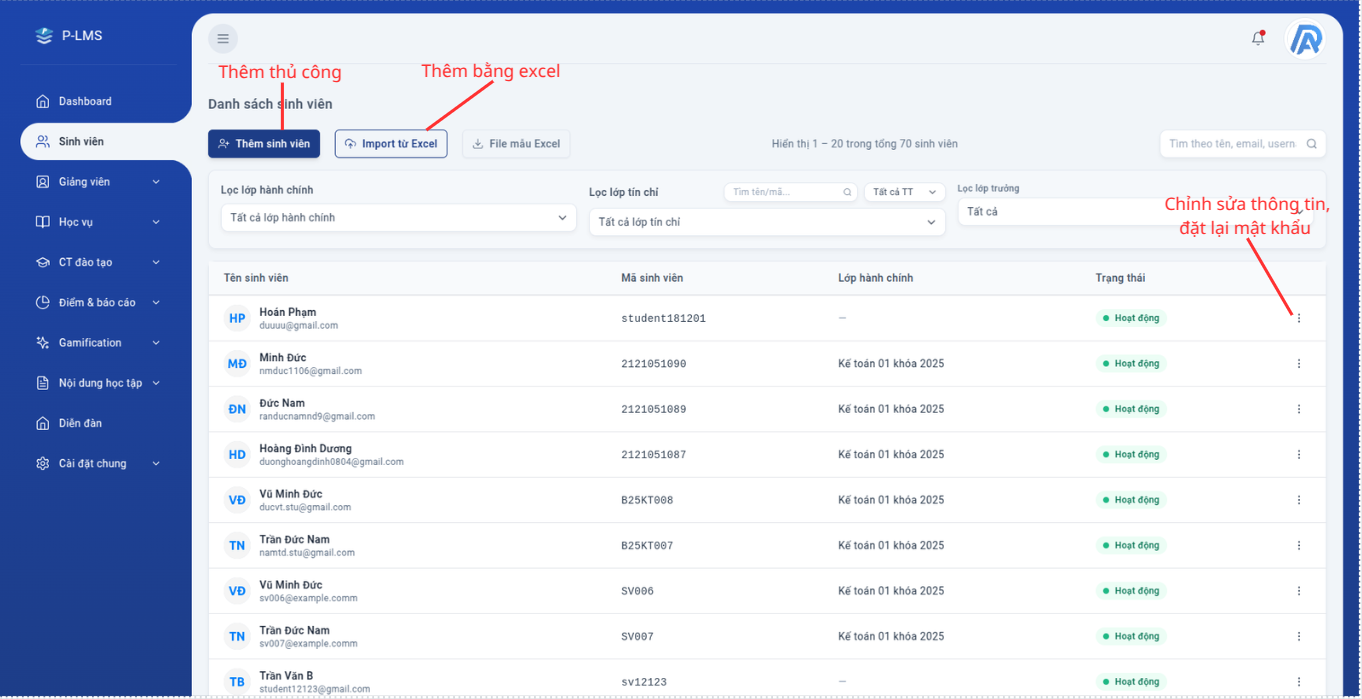Click the Lớp hành chính column header
Screen dimensions: 1362x699
pos(875,278)
